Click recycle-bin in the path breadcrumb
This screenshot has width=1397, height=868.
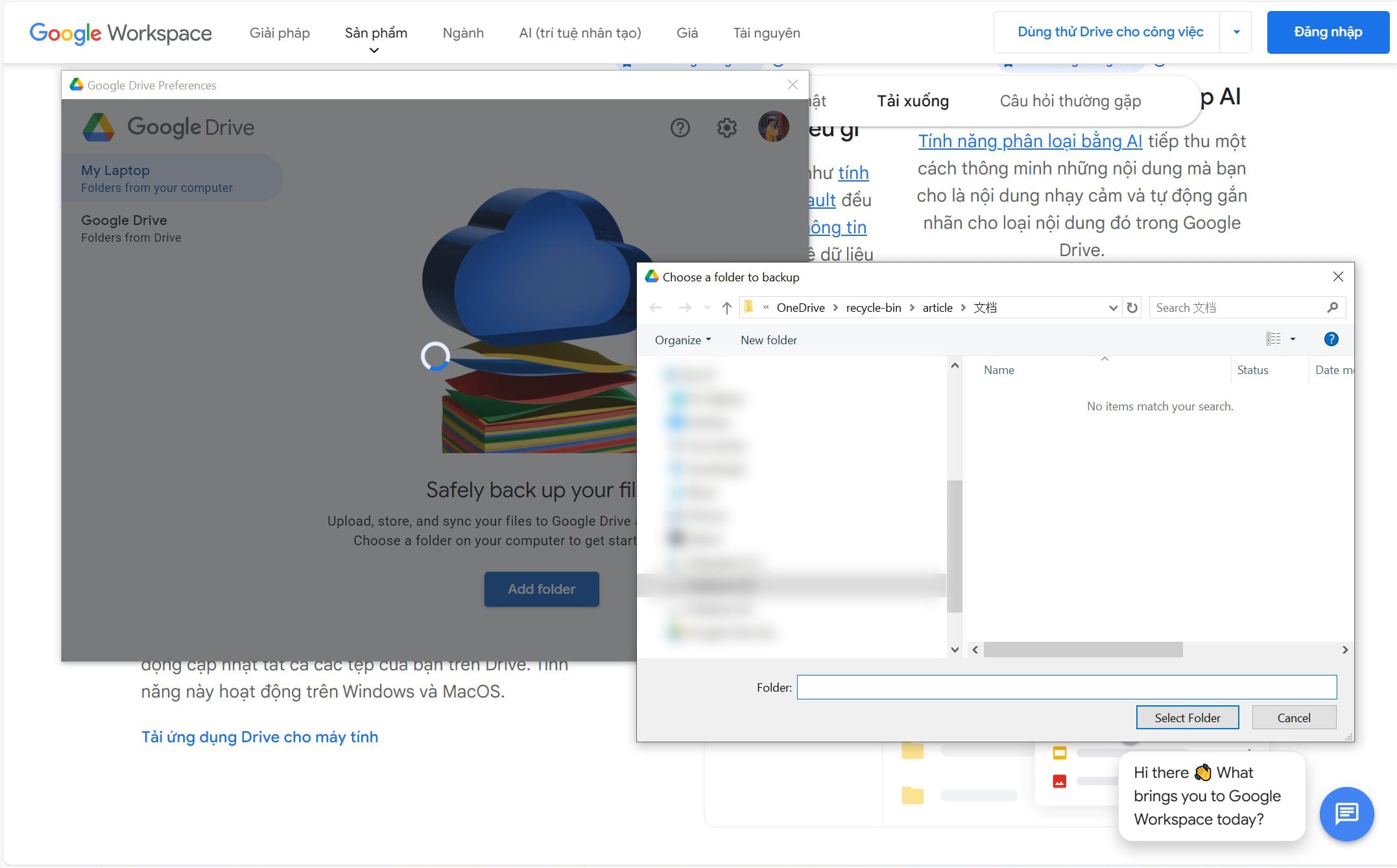pyautogui.click(x=873, y=307)
